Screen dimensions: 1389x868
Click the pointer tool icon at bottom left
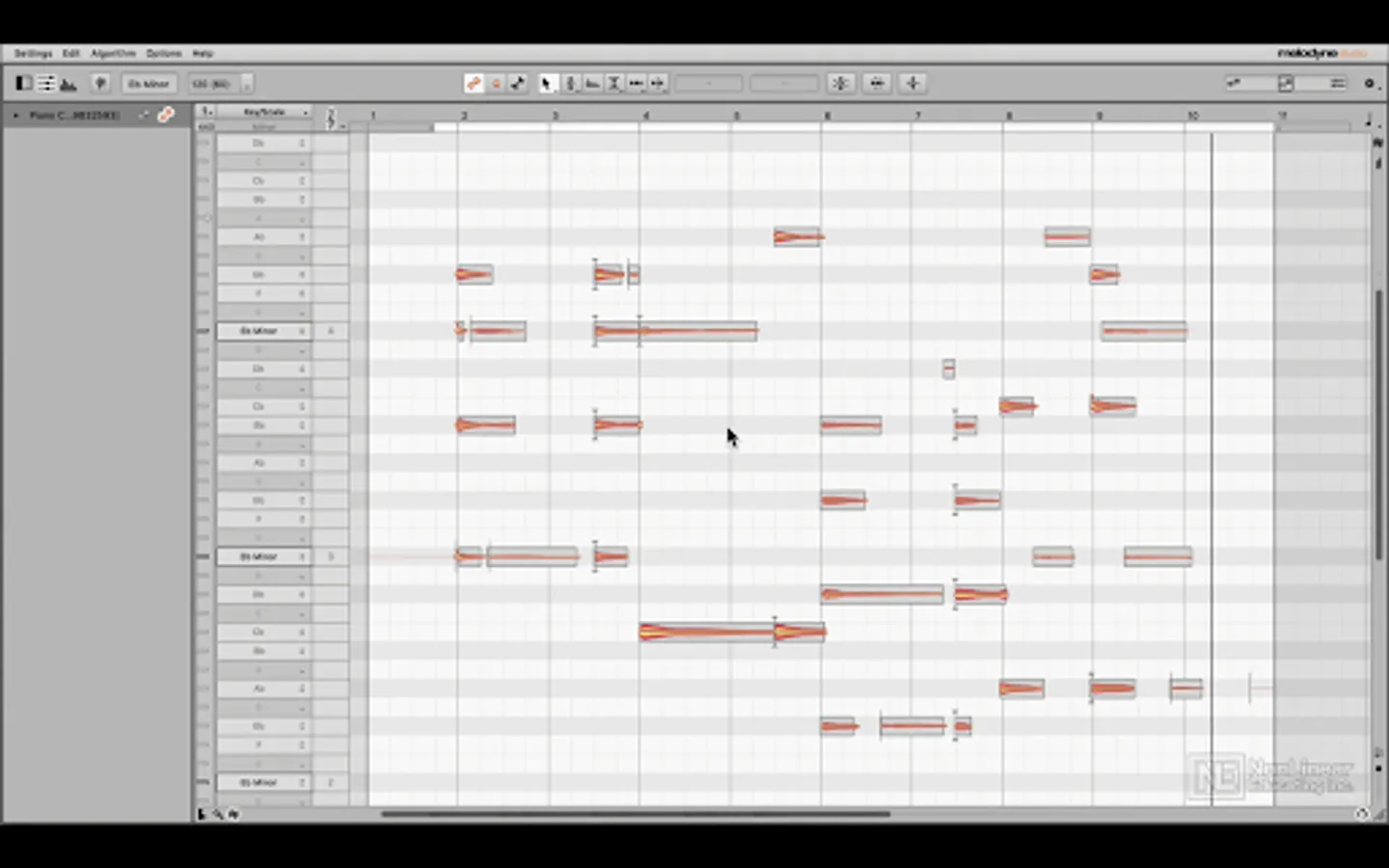[x=202, y=814]
